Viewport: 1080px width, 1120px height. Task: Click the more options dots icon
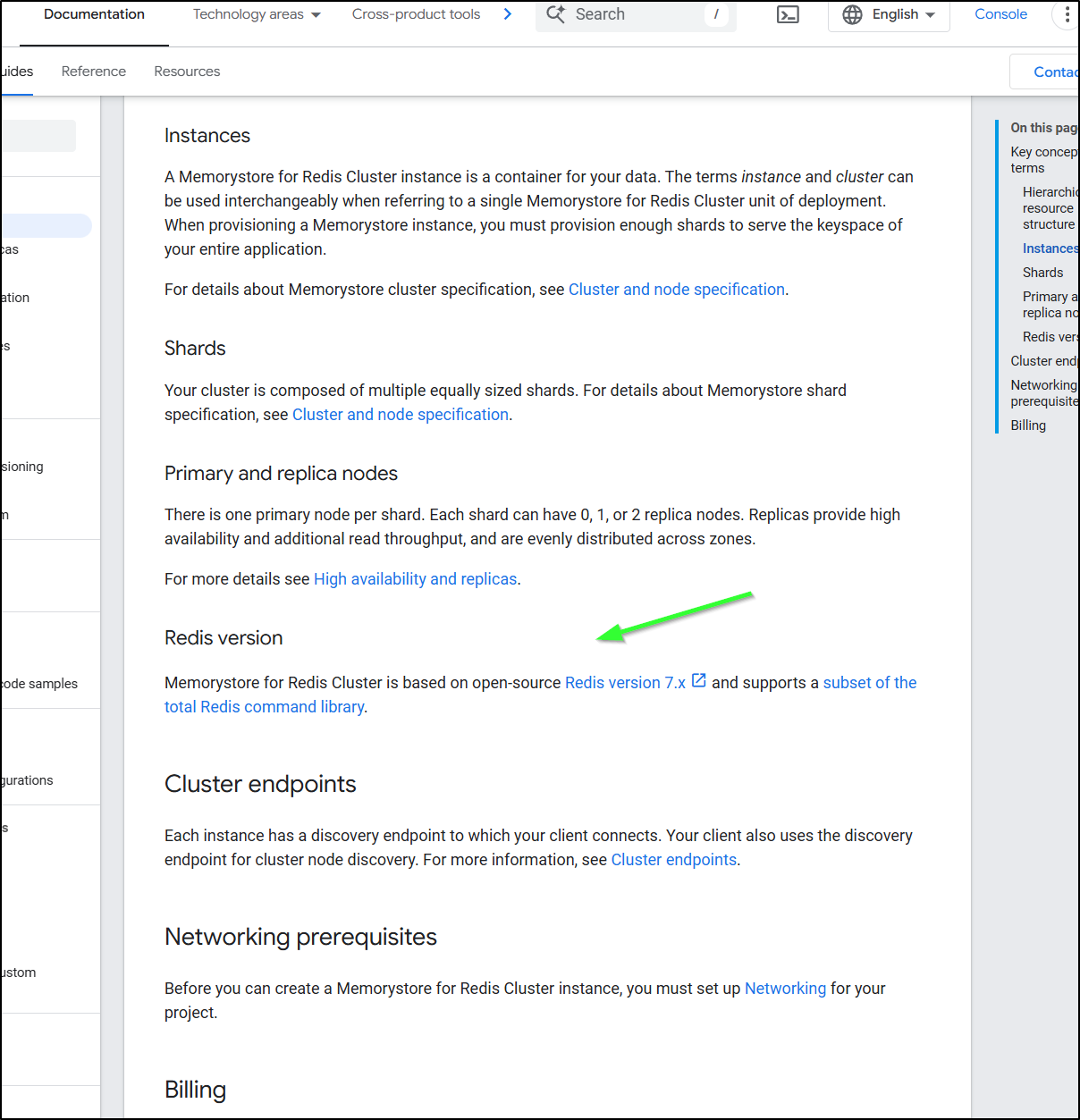(x=1067, y=14)
